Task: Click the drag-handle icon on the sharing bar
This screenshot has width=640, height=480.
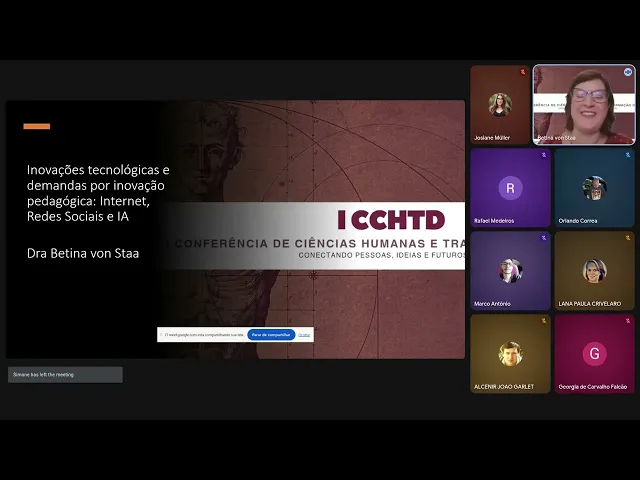Action: (x=161, y=335)
